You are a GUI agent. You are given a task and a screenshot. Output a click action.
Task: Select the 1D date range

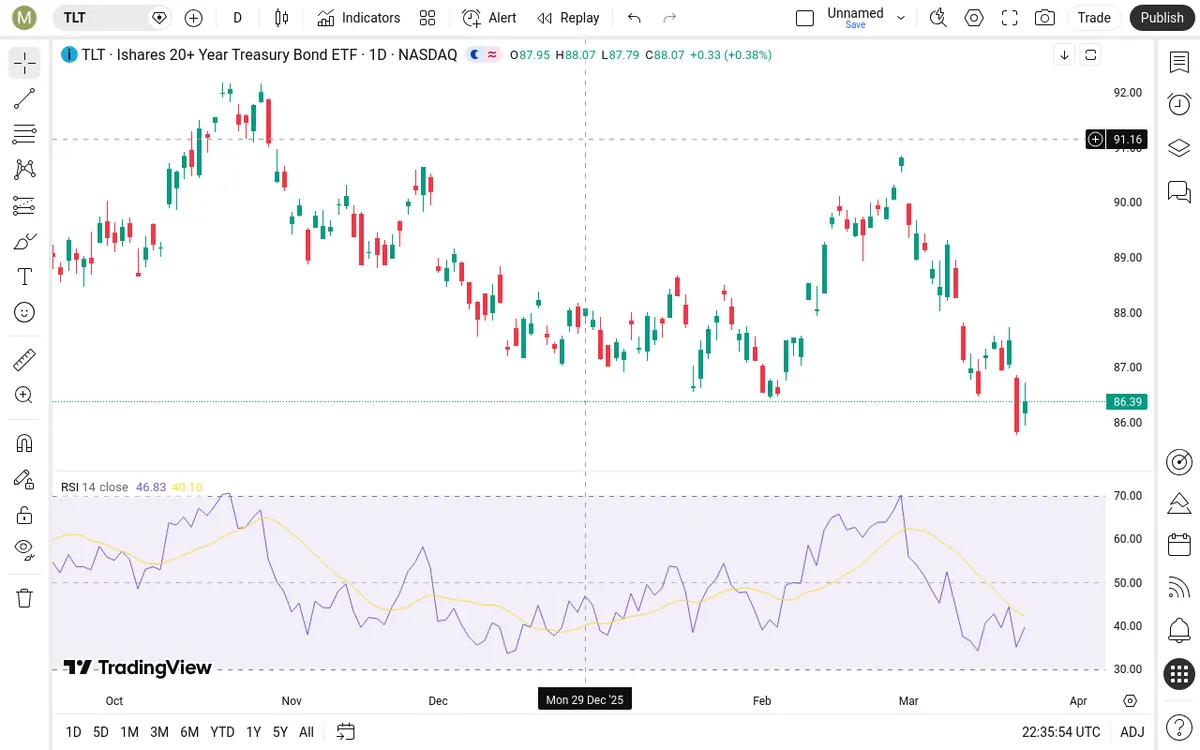tap(73, 732)
